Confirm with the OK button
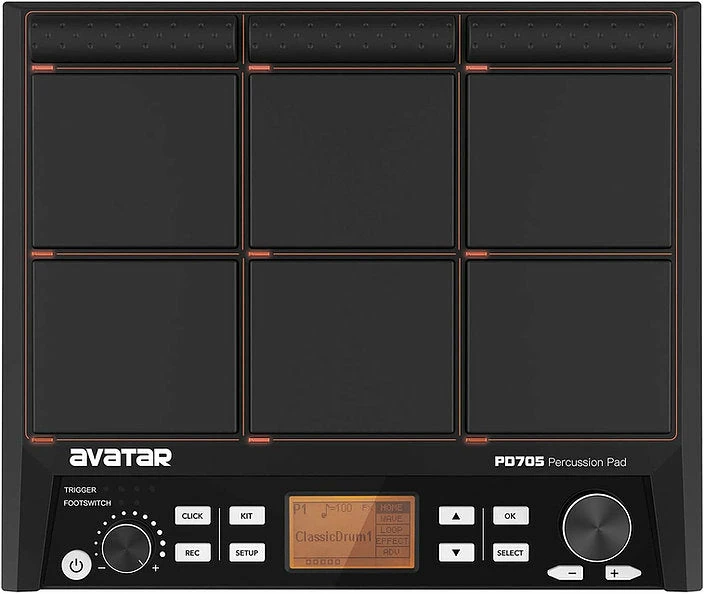This screenshot has width=704, height=594. [x=510, y=516]
